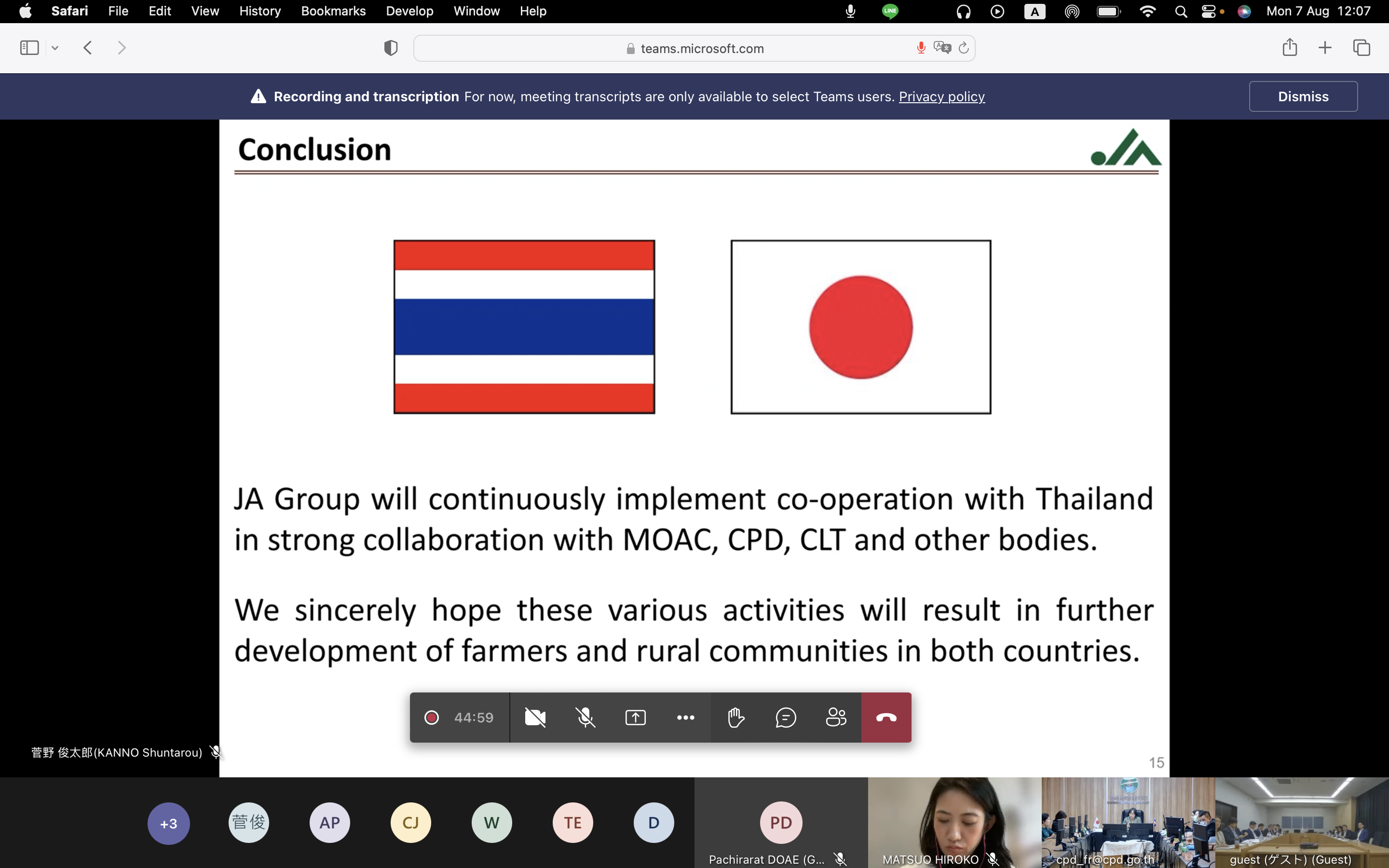Open the Bookmarks menu
The height and width of the screenshot is (868, 1389).
tap(333, 11)
